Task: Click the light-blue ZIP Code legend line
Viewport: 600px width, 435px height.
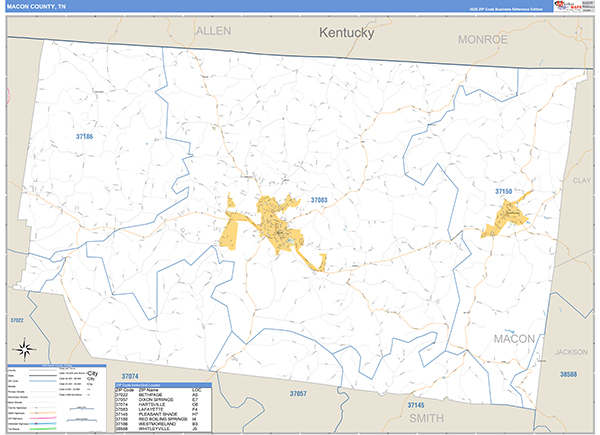Action: (x=42, y=381)
